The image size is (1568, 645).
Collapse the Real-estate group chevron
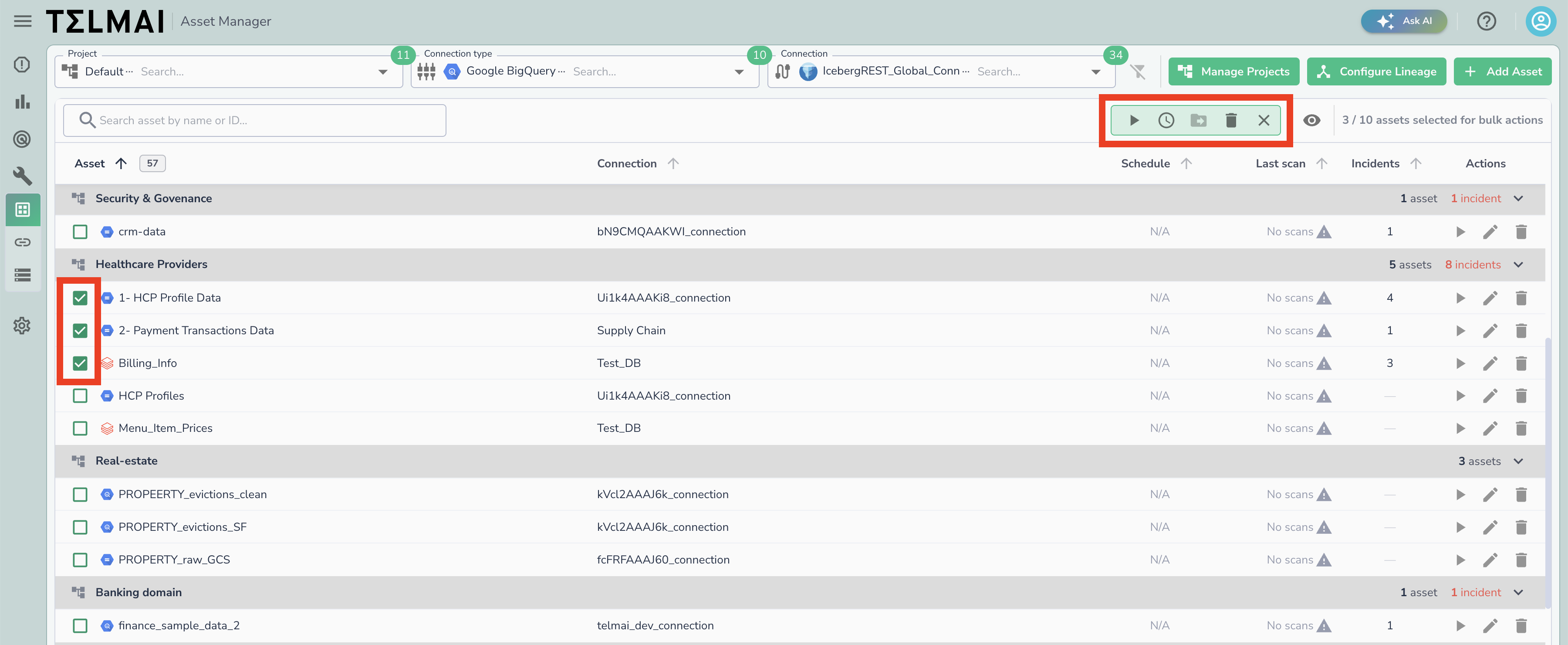[1518, 461]
